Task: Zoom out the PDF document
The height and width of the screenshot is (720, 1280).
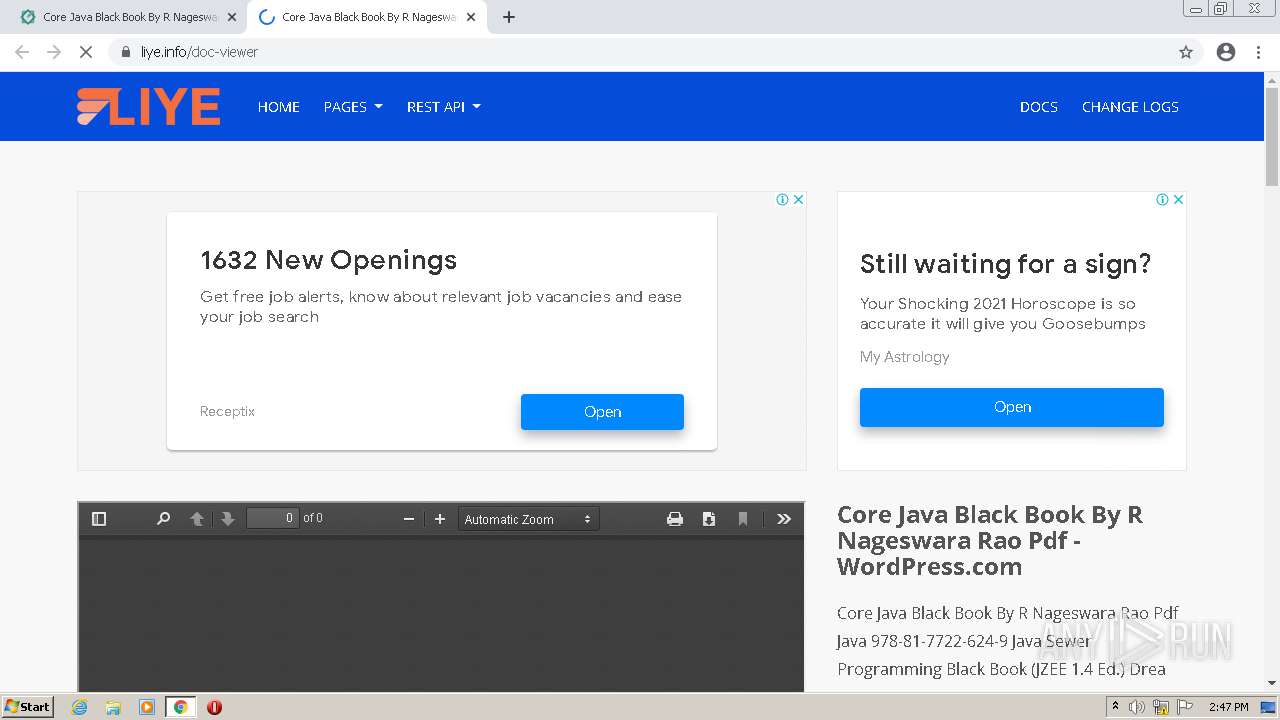Action: click(x=408, y=518)
